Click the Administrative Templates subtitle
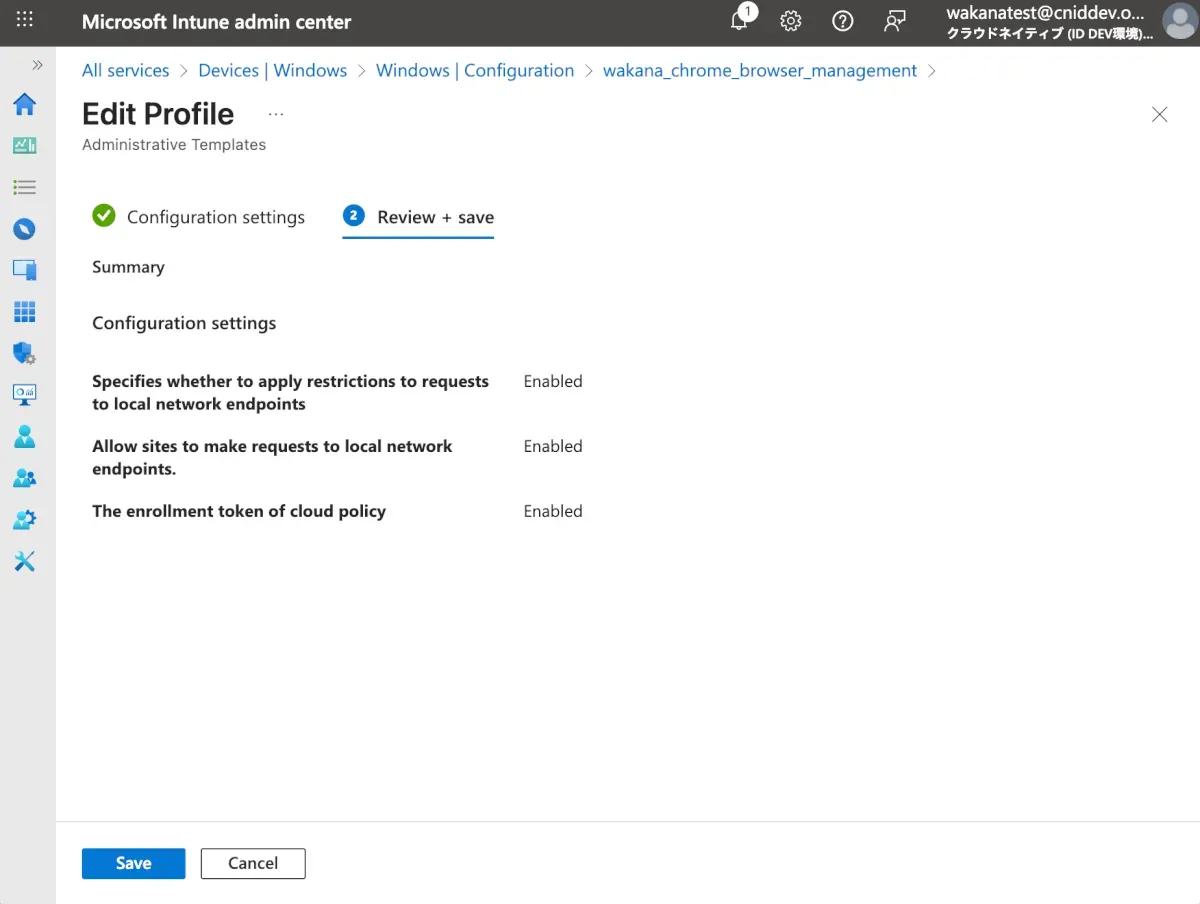Image resolution: width=1200 pixels, height=904 pixels. (174, 145)
